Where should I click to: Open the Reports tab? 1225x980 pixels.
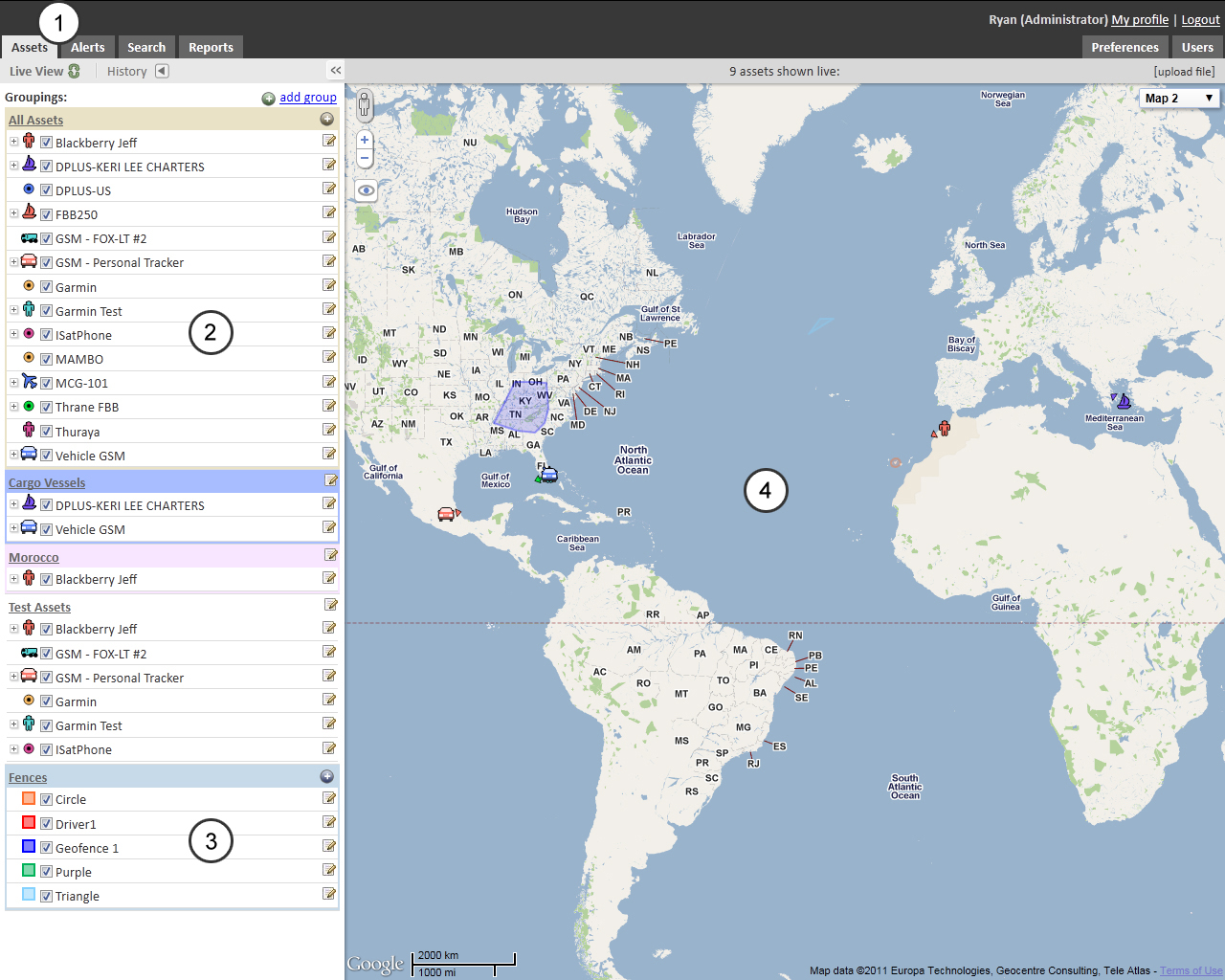tap(210, 47)
